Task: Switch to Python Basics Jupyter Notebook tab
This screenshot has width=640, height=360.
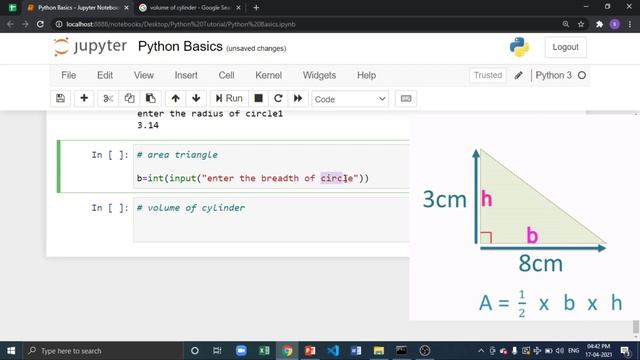Action: [x=78, y=8]
